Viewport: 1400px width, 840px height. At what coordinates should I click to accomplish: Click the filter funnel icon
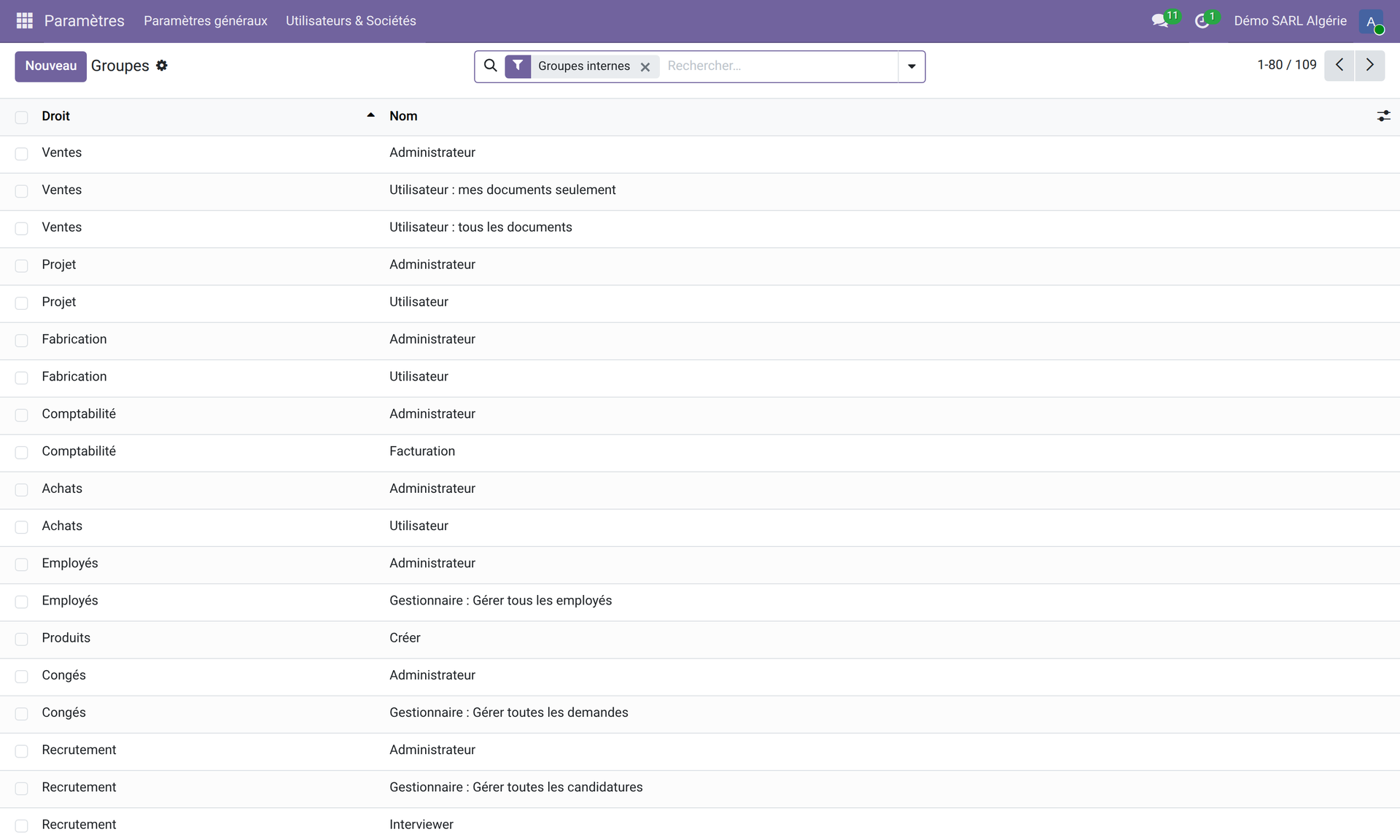(x=518, y=66)
